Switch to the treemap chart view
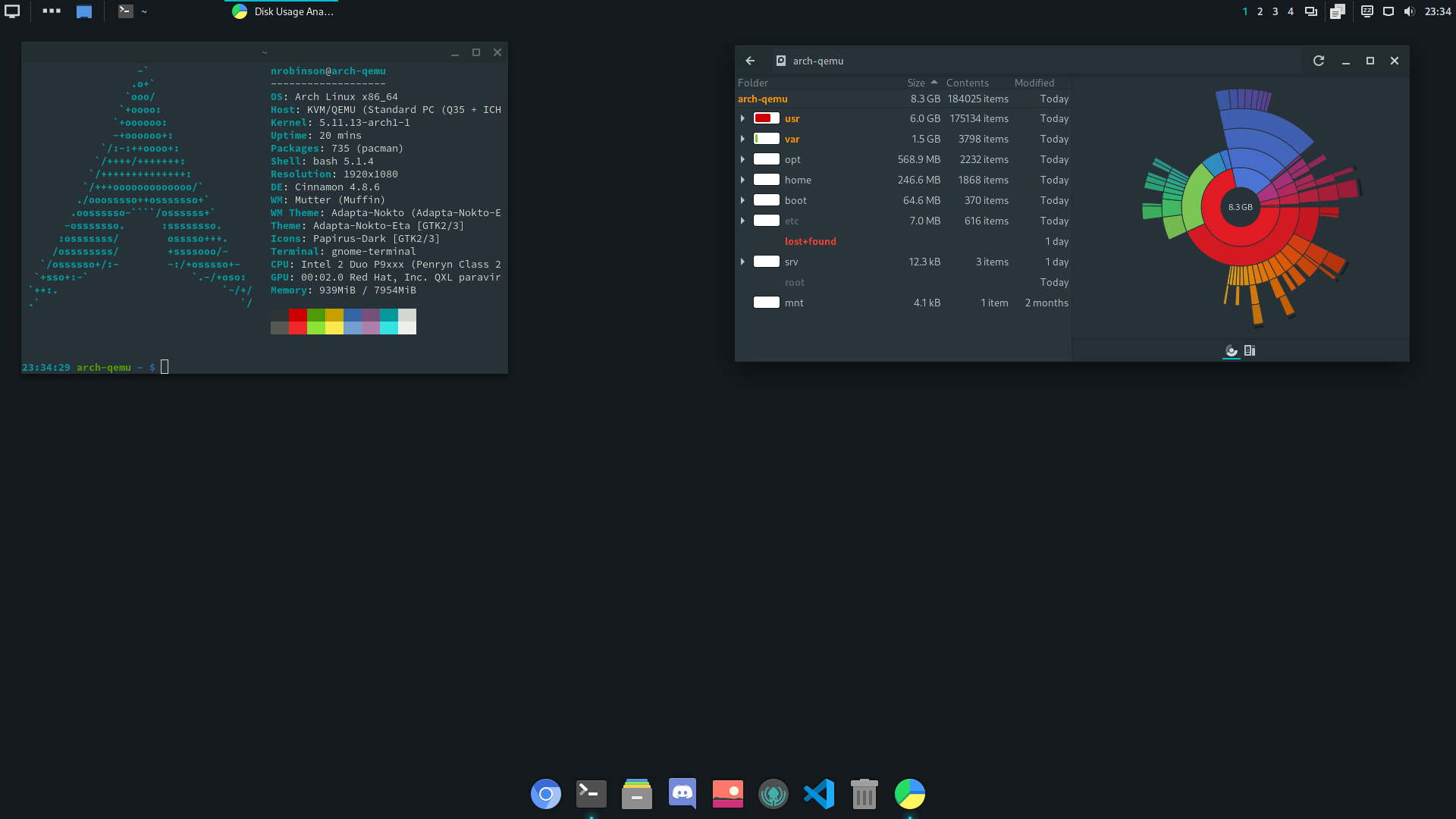 tap(1250, 350)
